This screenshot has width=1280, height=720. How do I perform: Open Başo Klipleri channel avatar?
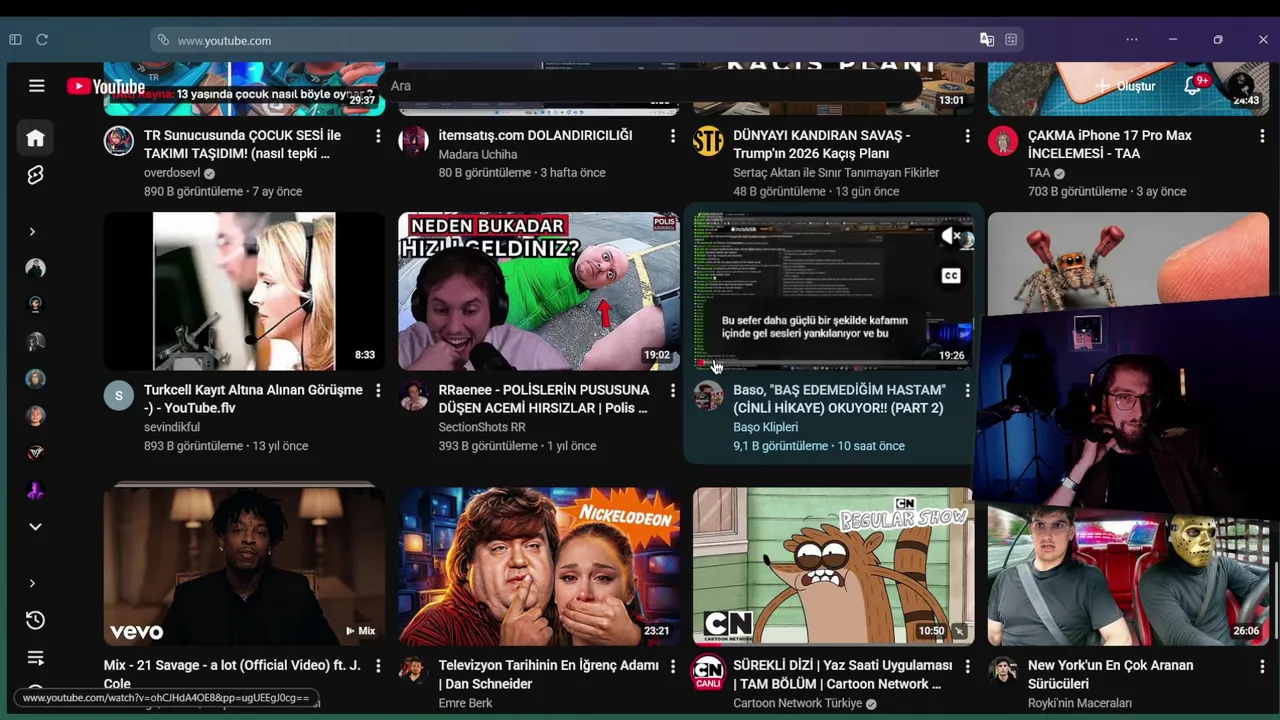click(x=708, y=396)
